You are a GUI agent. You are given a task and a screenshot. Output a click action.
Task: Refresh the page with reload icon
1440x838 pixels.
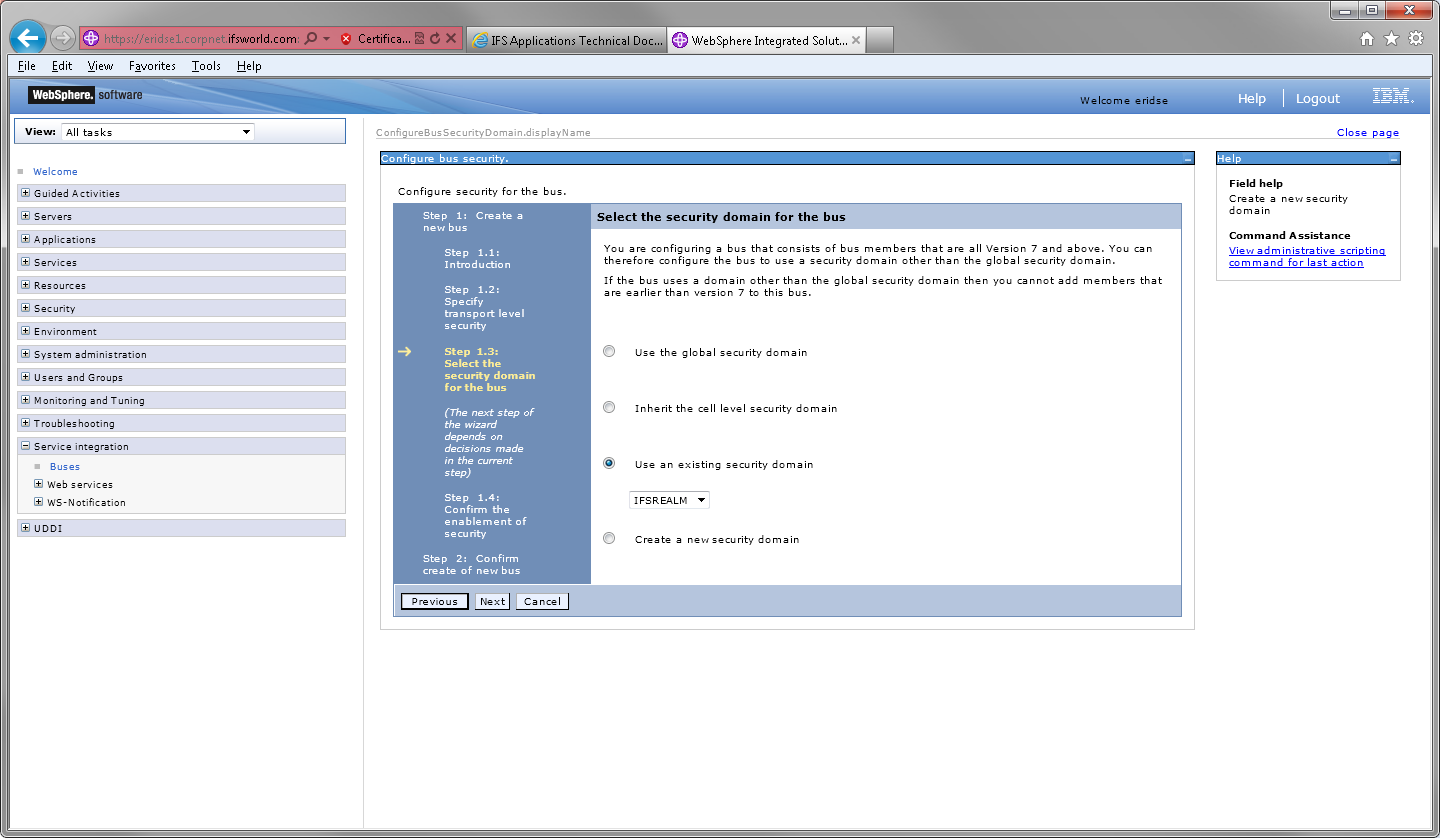pyautogui.click(x=435, y=39)
